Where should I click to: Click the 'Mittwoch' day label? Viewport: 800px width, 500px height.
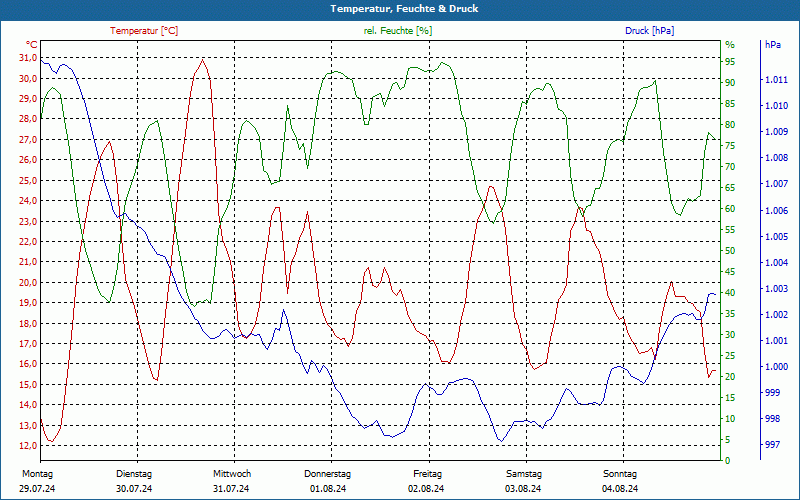(232, 474)
